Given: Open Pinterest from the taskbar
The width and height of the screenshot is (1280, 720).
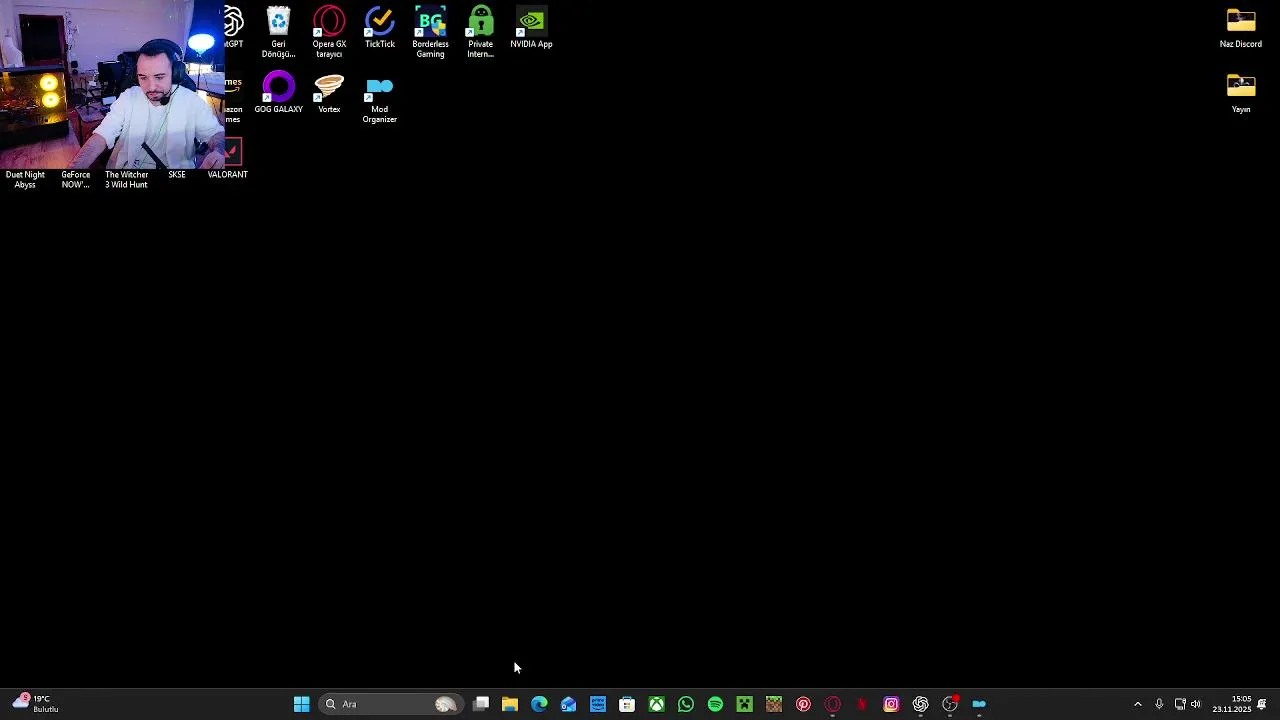Looking at the screenshot, I should click(803, 704).
